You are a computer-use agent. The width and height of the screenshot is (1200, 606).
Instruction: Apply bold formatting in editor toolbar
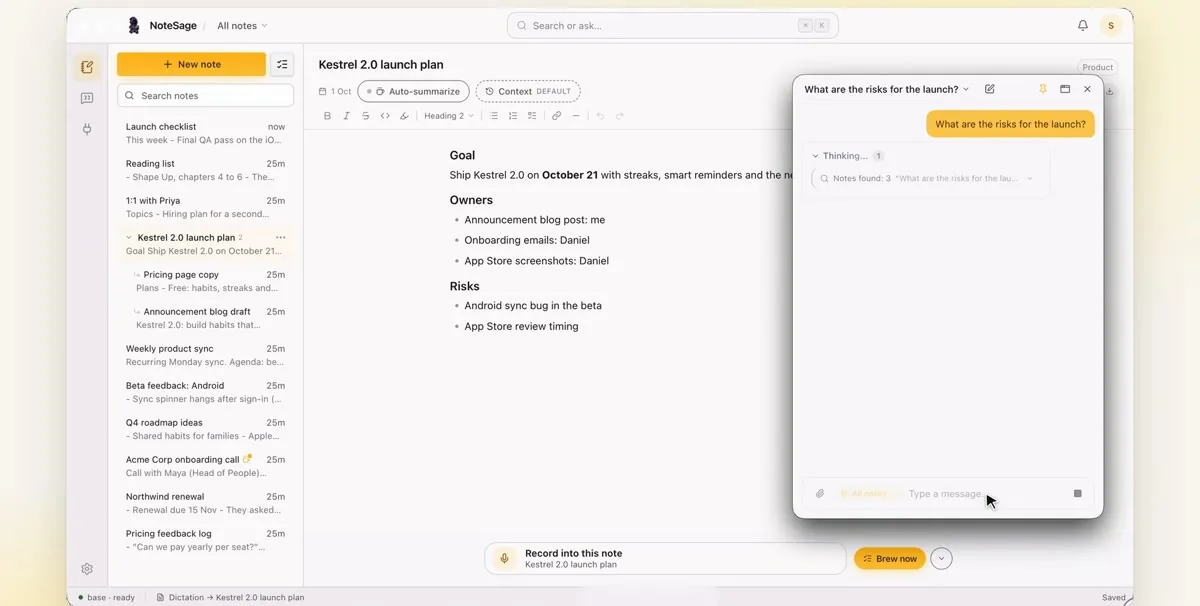coord(327,116)
